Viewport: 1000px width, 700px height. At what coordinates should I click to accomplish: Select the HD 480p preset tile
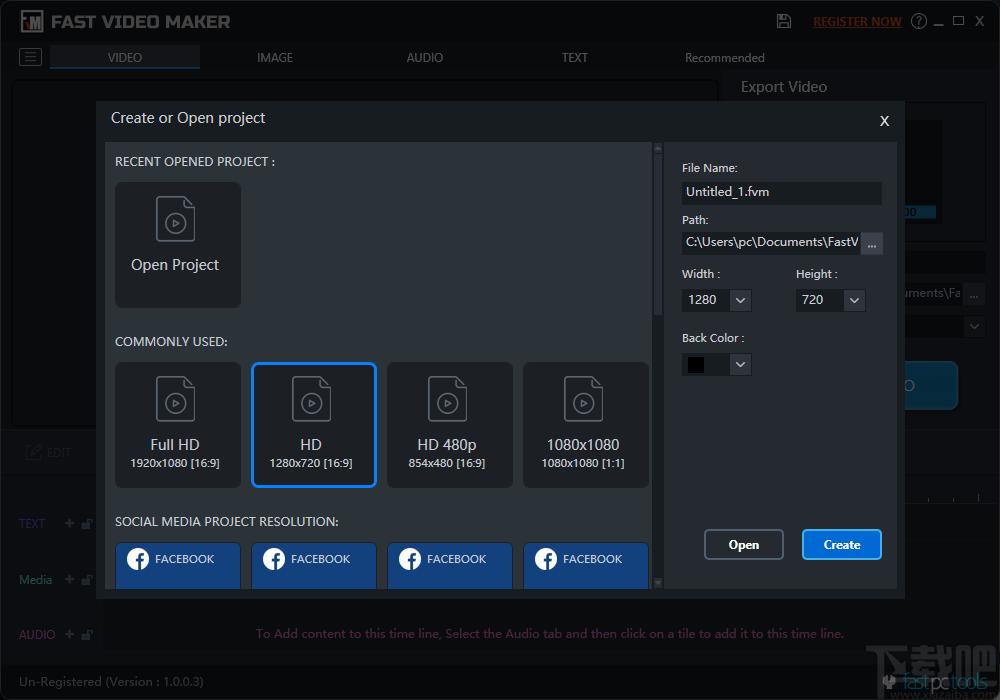point(449,424)
